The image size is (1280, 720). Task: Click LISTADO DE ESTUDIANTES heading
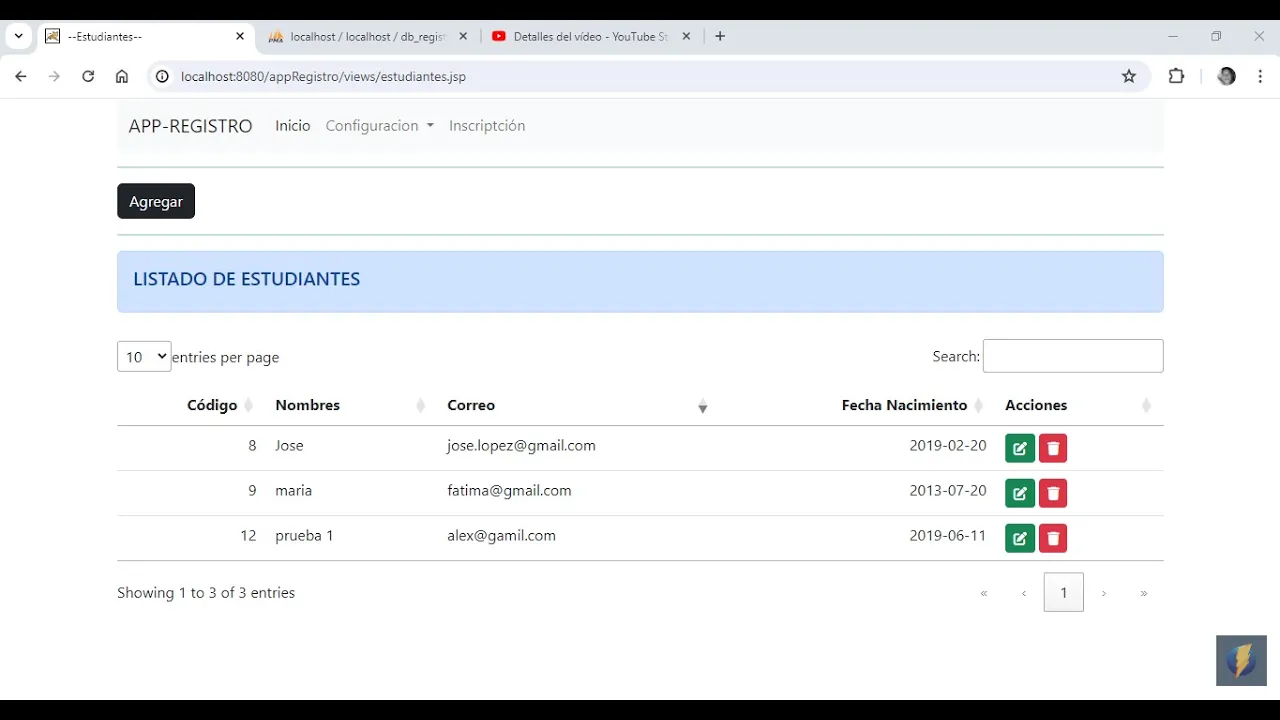[x=247, y=279]
